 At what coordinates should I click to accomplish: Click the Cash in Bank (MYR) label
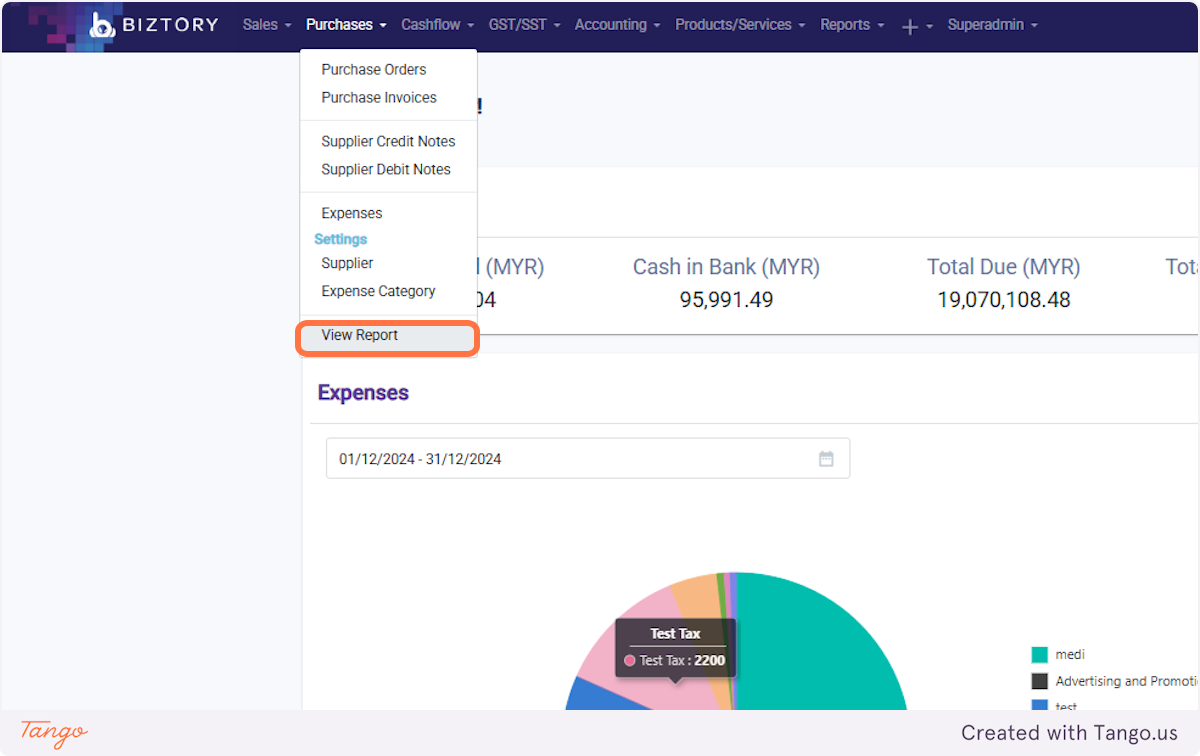click(x=726, y=267)
